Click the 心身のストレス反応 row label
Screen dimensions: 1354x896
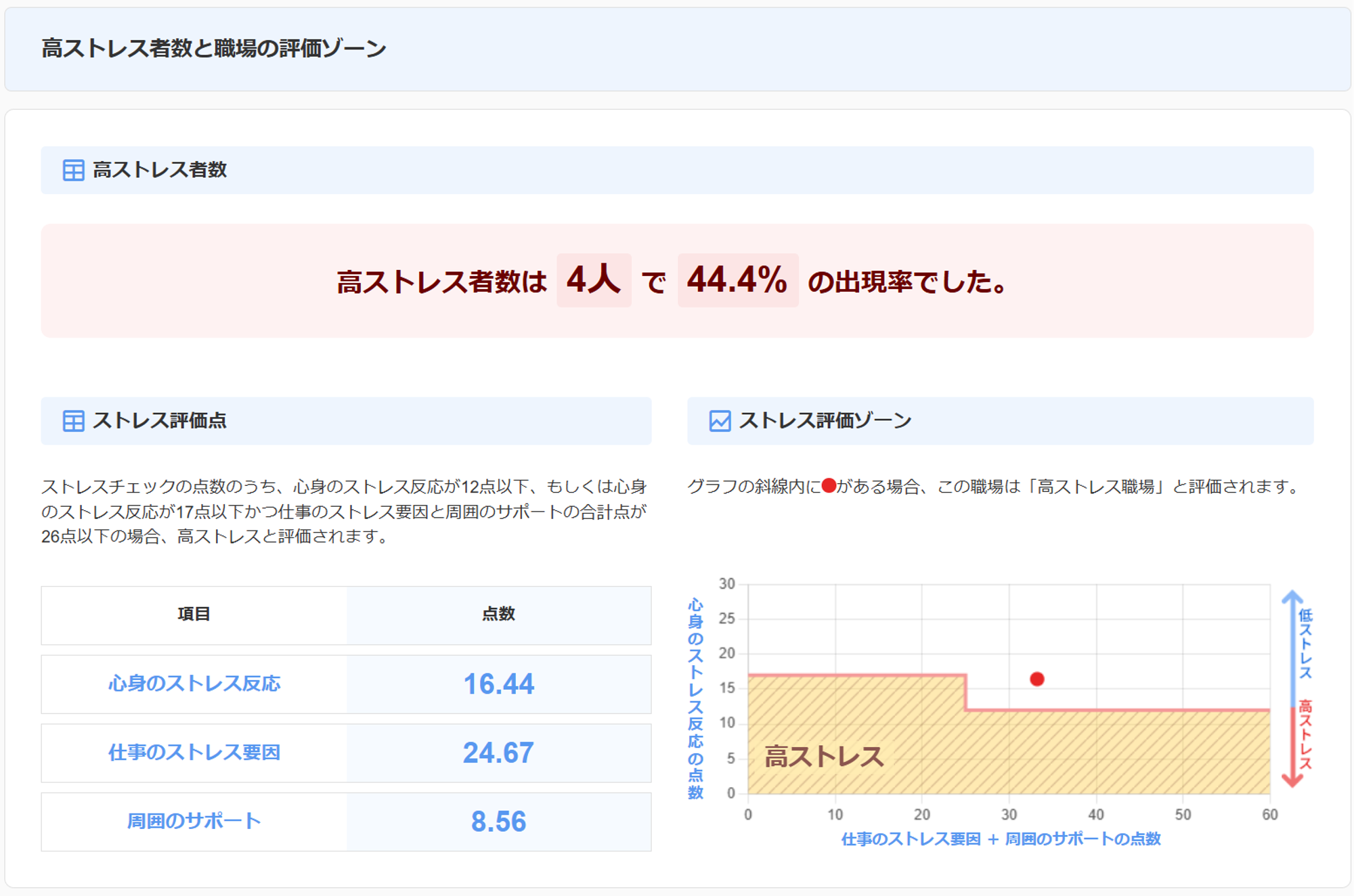tap(194, 684)
